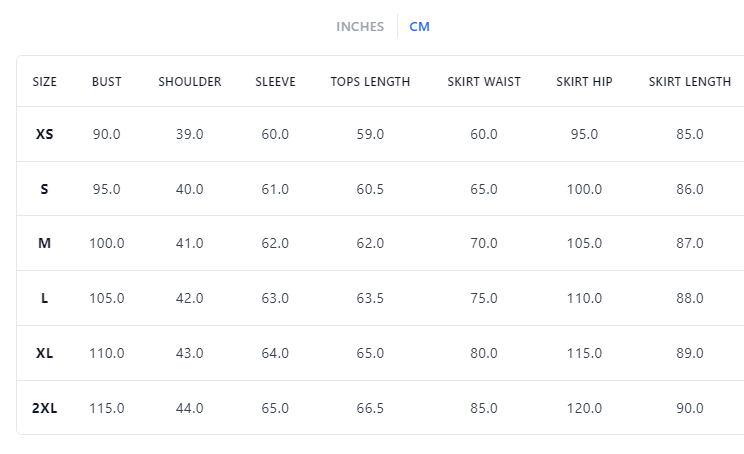This screenshot has width=744, height=454.
Task: Click the SKIRT HIP column header
Action: (584, 82)
